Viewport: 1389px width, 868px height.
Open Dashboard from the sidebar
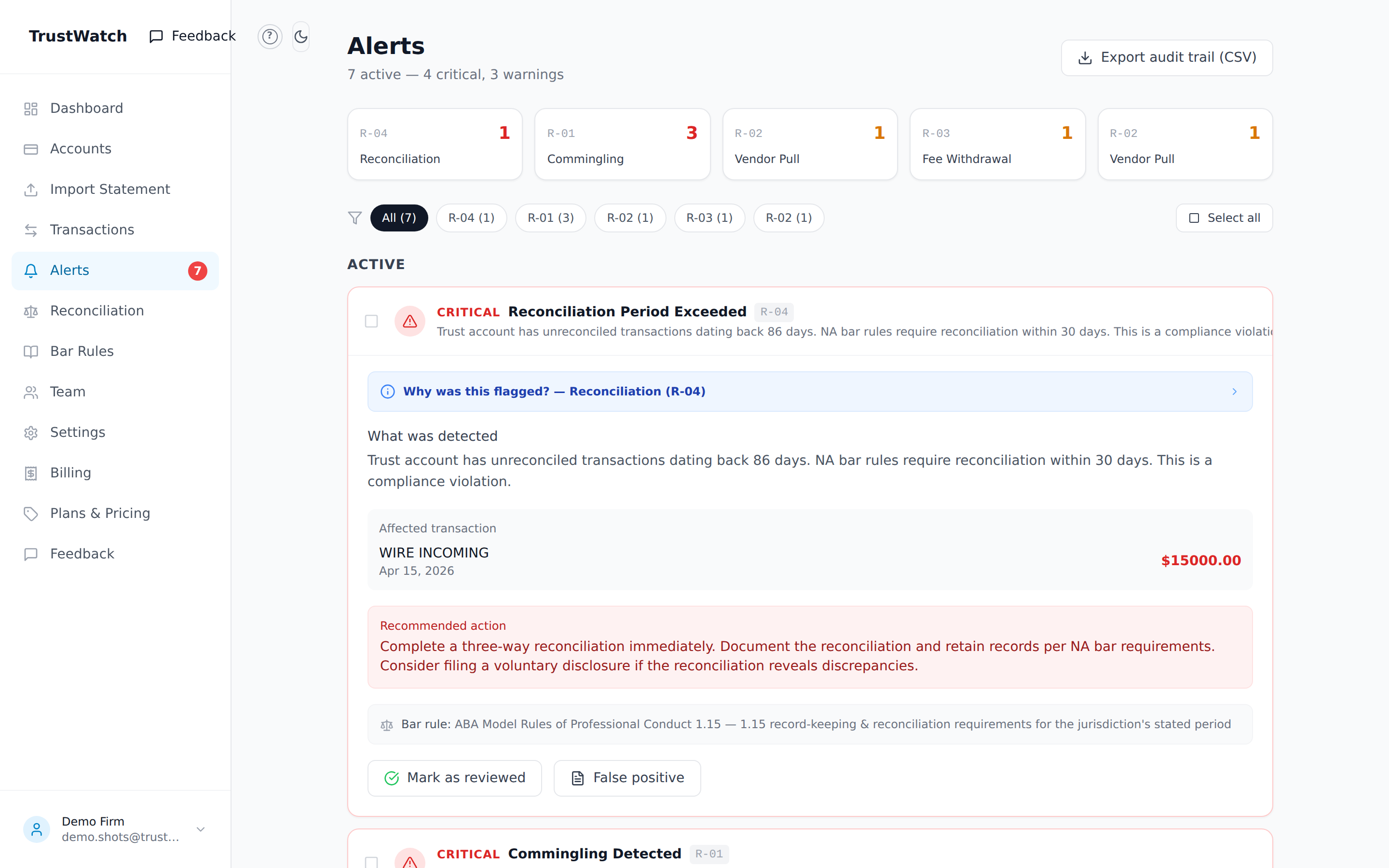click(x=115, y=108)
